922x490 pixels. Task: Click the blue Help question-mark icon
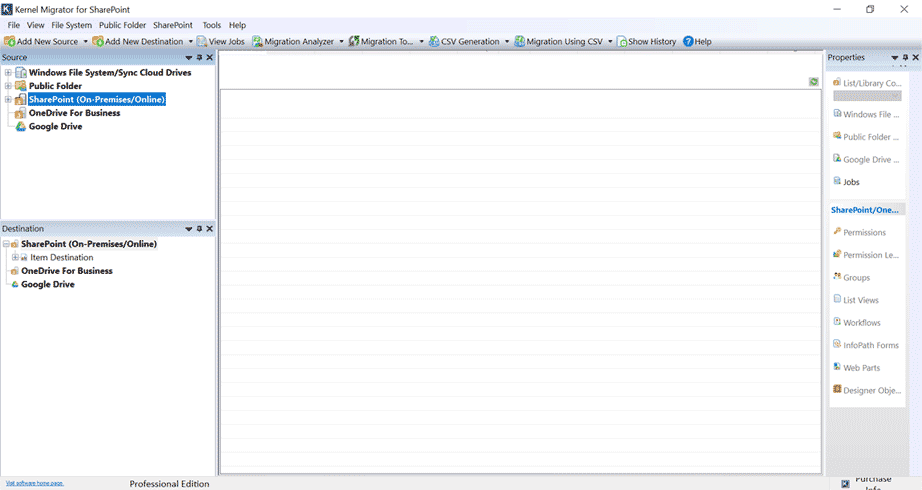coord(688,42)
